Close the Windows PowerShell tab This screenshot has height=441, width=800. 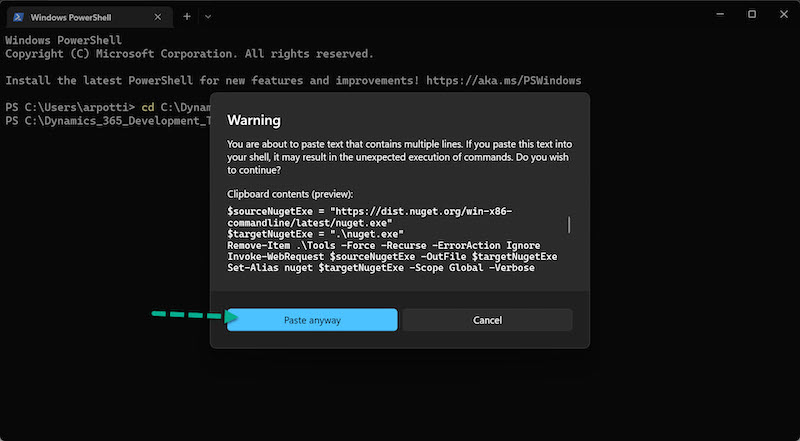click(x=158, y=17)
